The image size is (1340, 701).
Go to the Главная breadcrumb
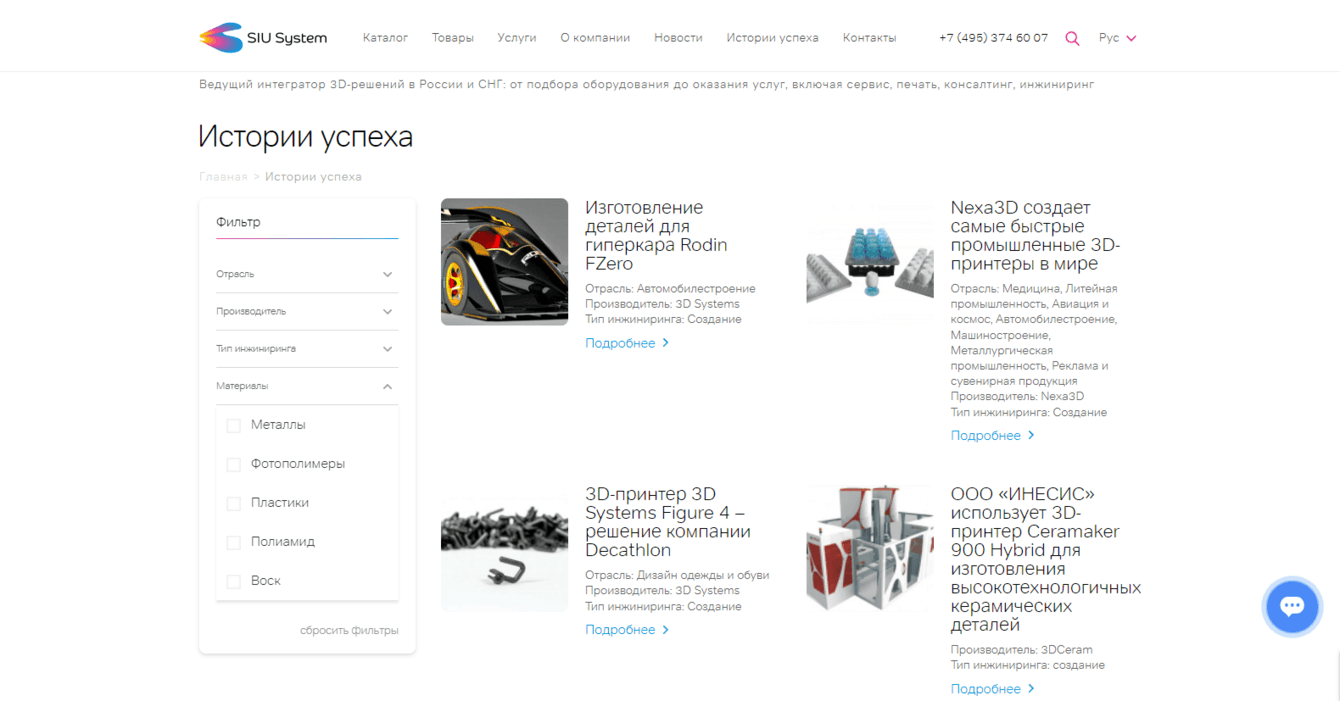tap(223, 176)
